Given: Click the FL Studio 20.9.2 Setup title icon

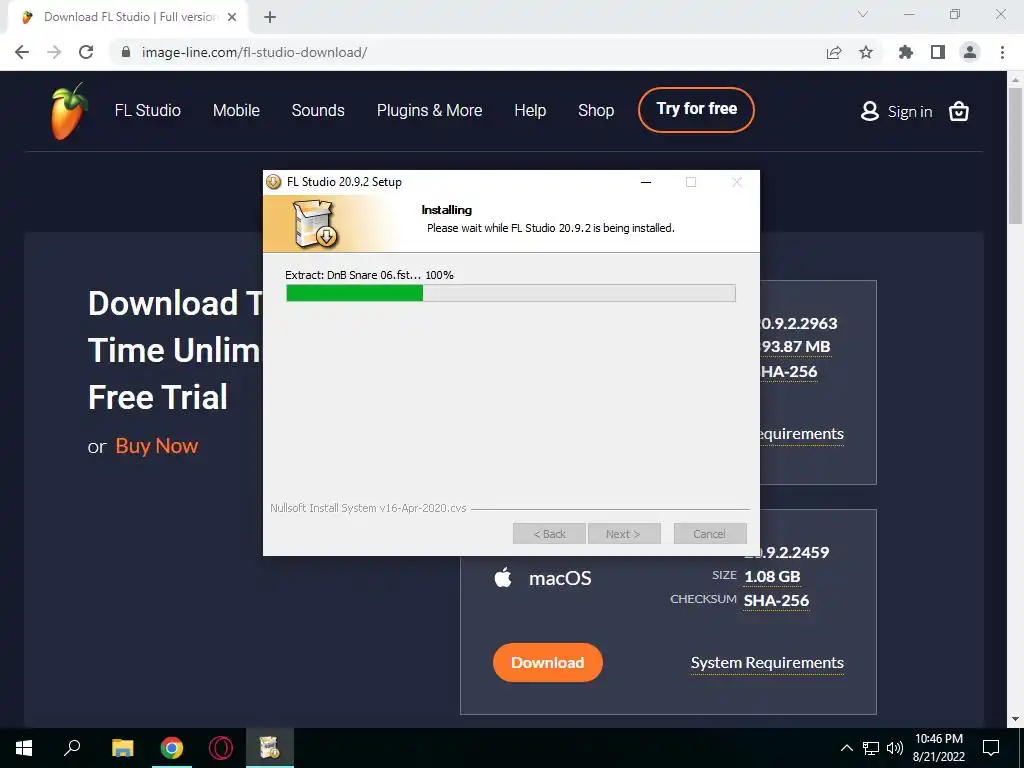Looking at the screenshot, I should tap(274, 182).
